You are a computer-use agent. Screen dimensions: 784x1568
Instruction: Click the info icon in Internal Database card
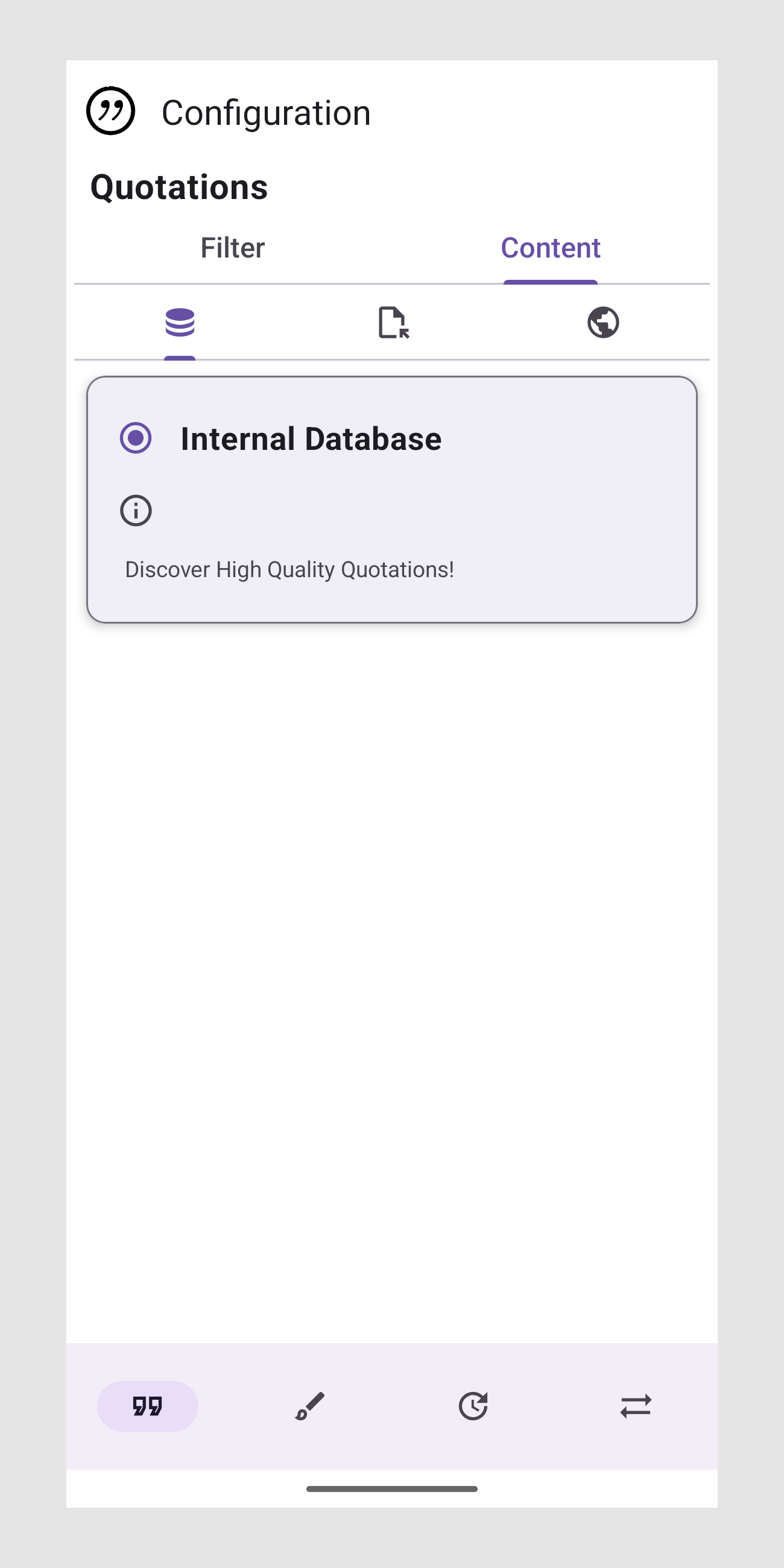tap(136, 511)
